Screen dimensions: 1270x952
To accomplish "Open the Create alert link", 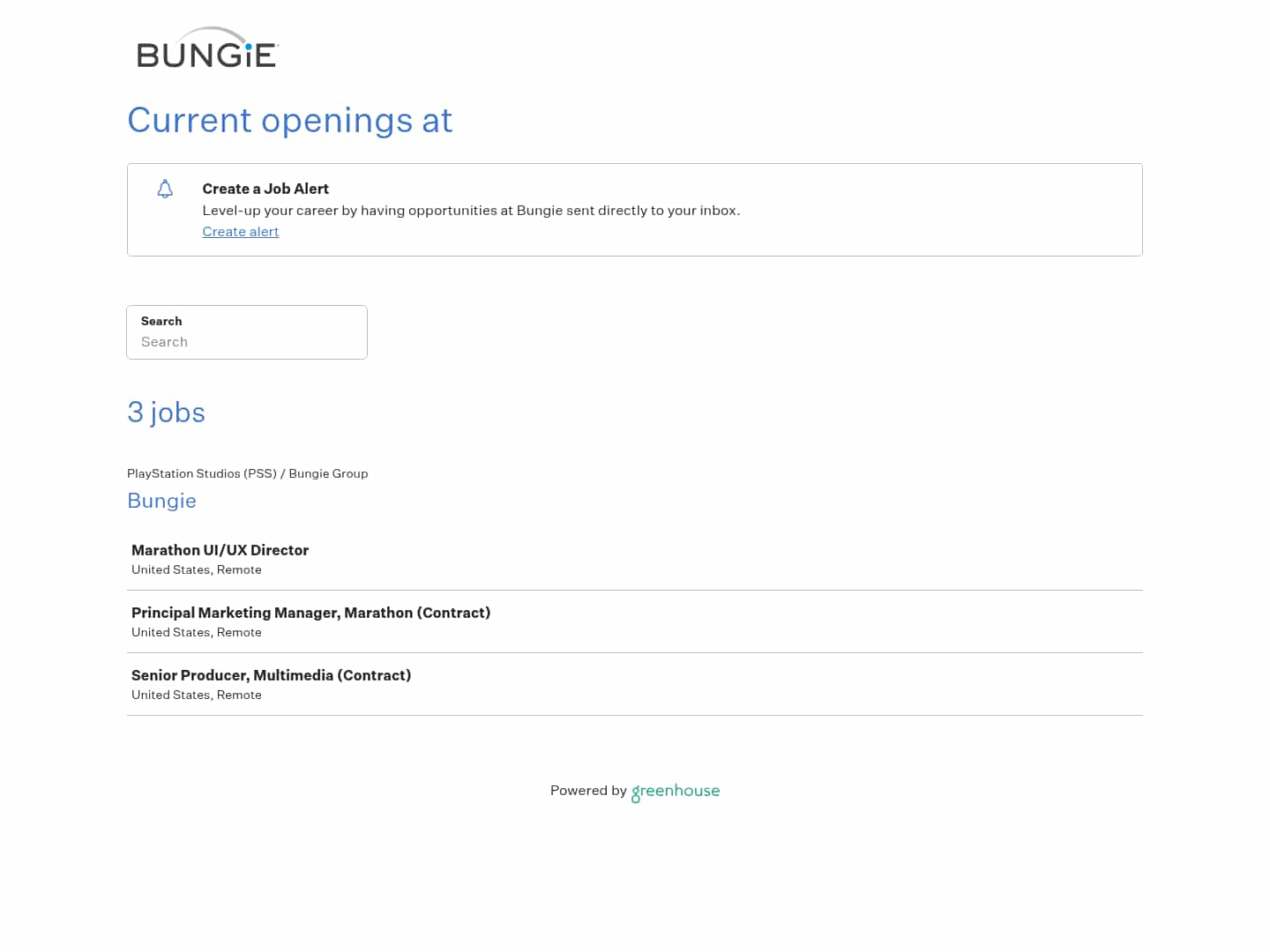I will click(x=241, y=231).
